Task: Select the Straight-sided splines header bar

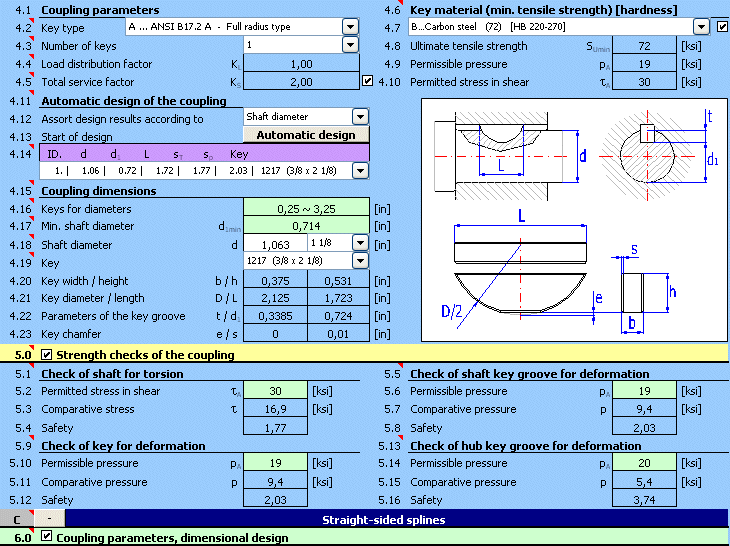Action: tap(395, 519)
